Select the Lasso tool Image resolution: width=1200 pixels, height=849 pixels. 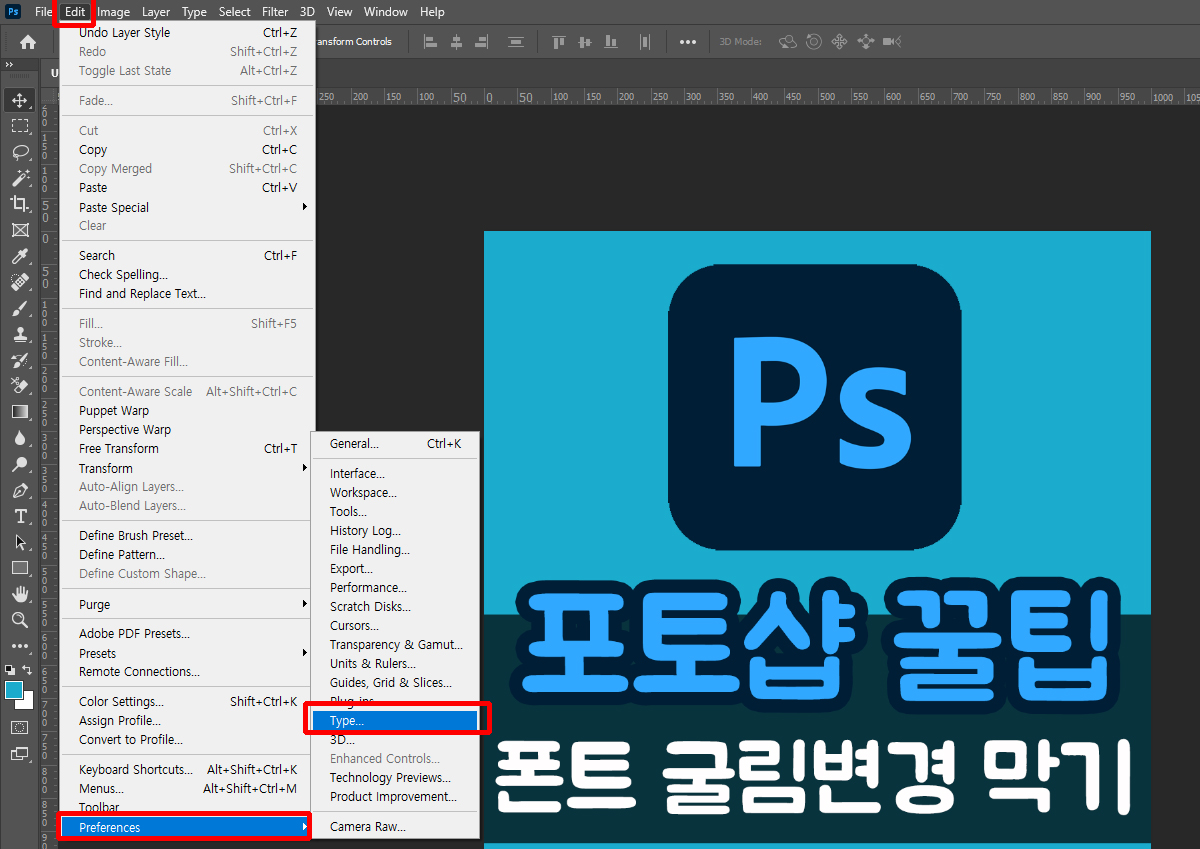tap(19, 152)
